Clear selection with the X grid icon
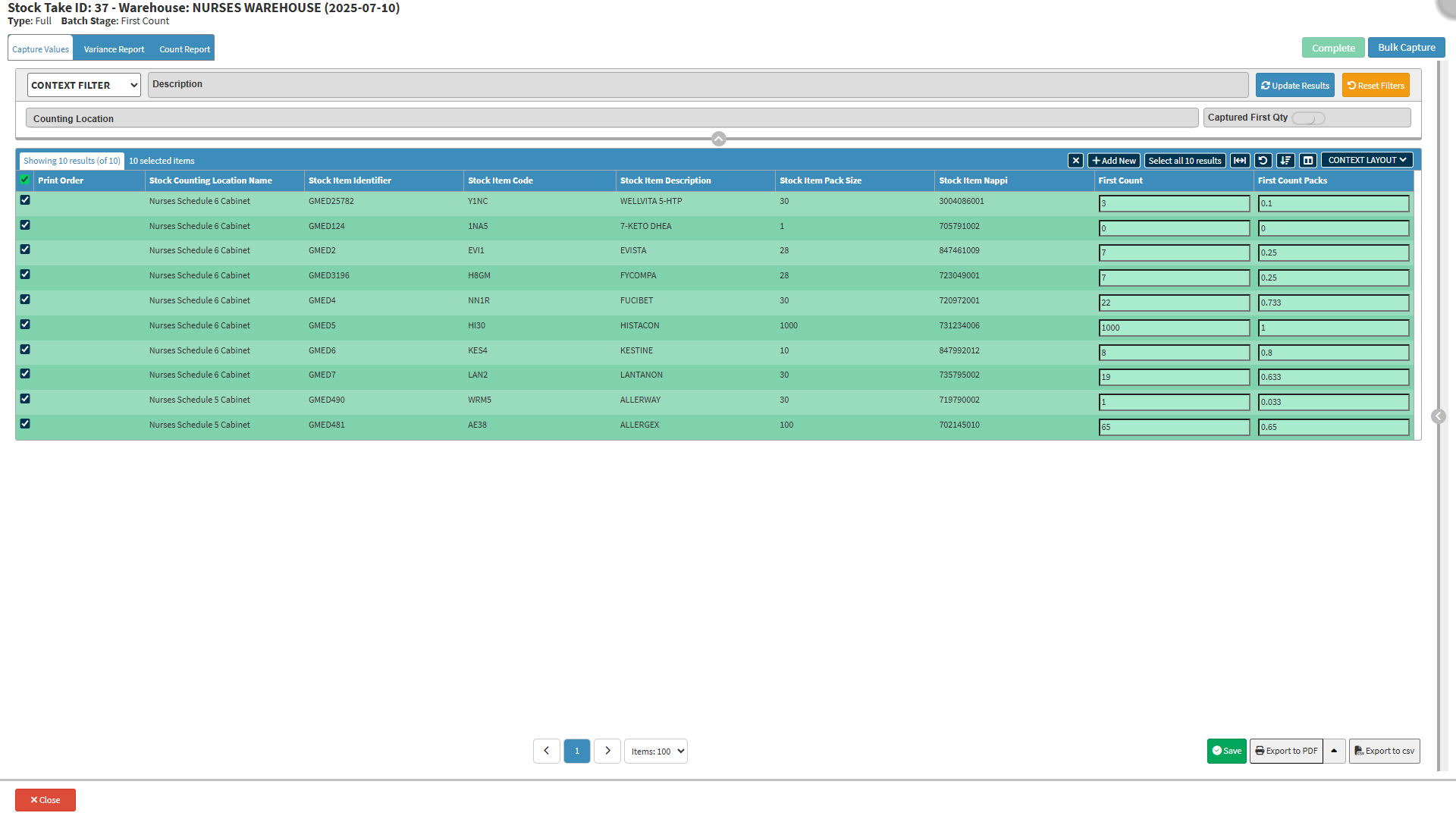This screenshot has width=1456, height=819. click(1075, 161)
